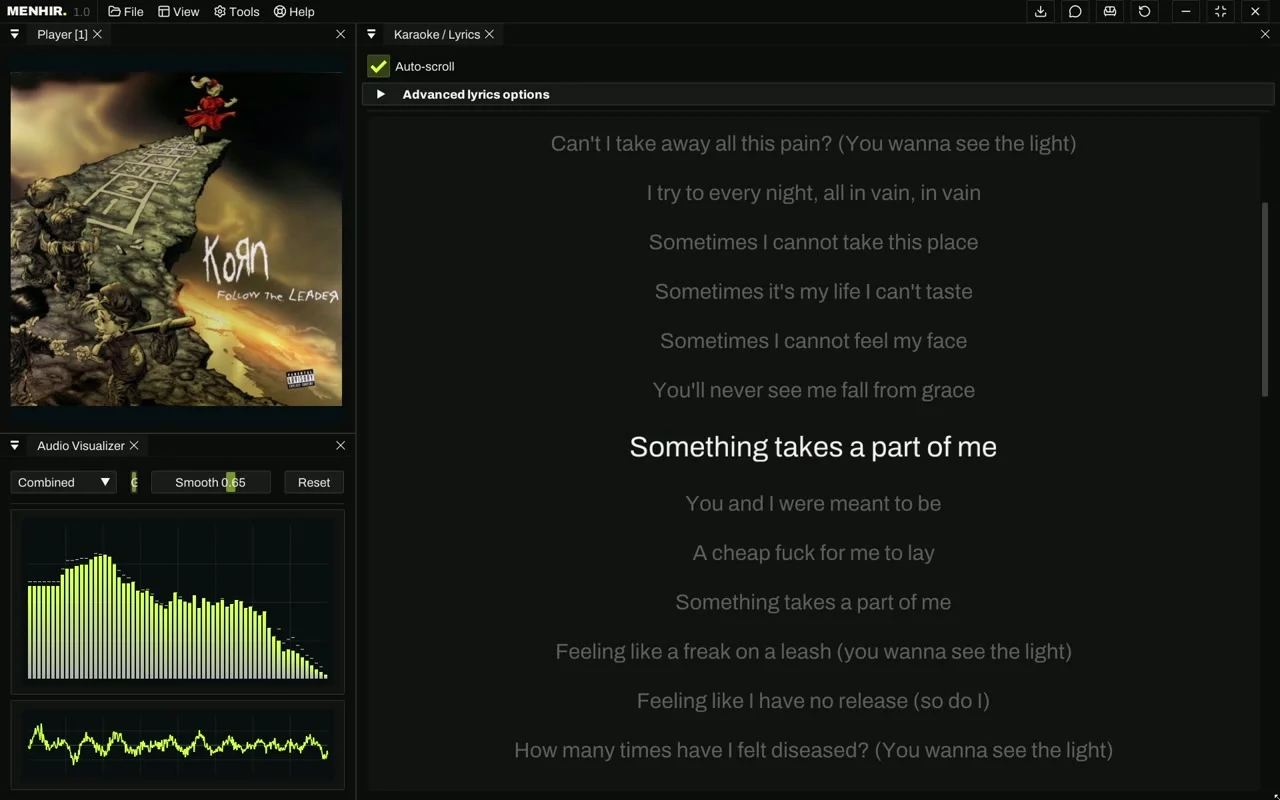This screenshot has height=800, width=1280.
Task: Close the Karaoke / Lyrics tab with its X
Action: tap(489, 34)
